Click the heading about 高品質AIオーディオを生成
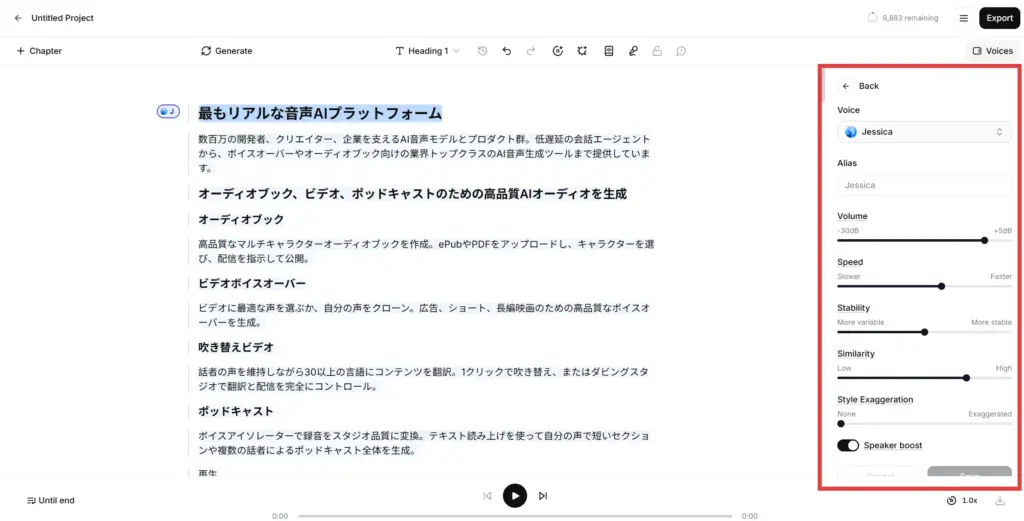Viewport: 1024px width, 521px height. tap(412, 194)
